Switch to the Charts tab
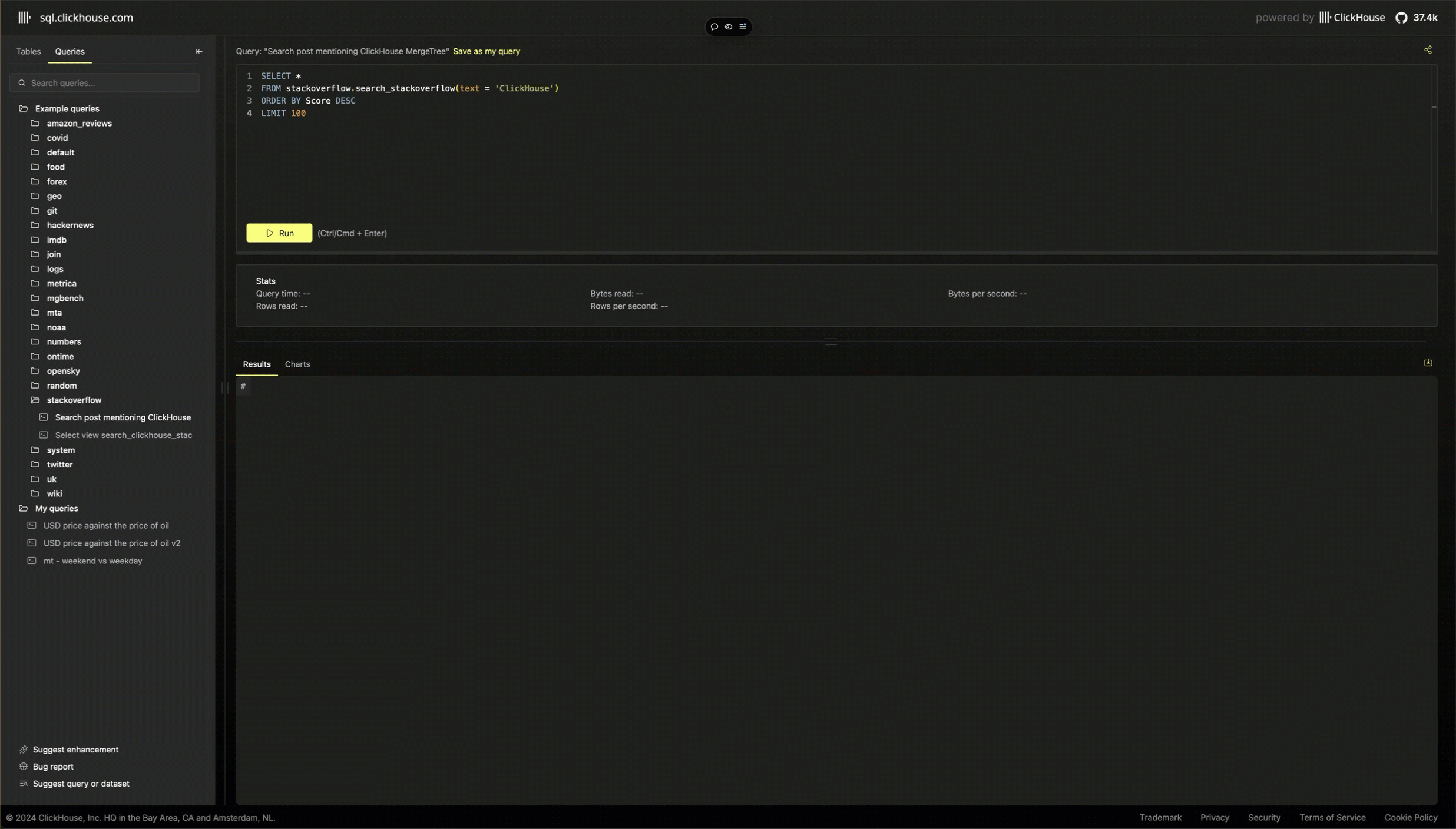The width and height of the screenshot is (1456, 829). tap(297, 364)
